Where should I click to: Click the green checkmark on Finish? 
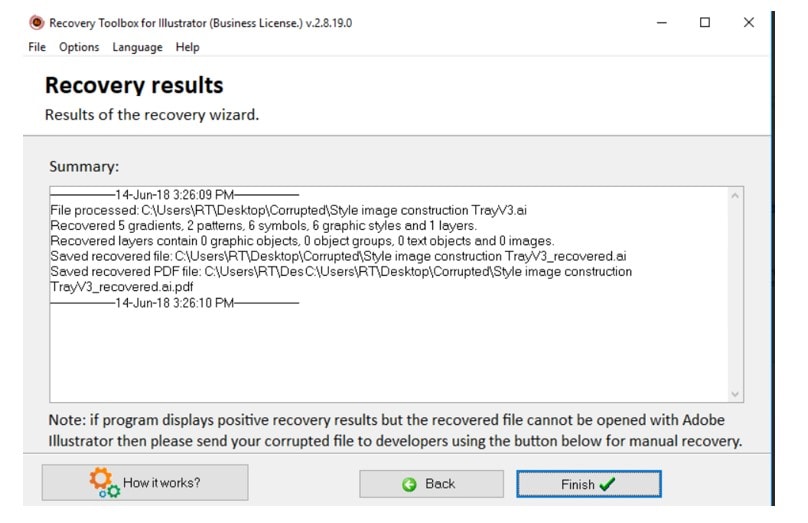(606, 484)
